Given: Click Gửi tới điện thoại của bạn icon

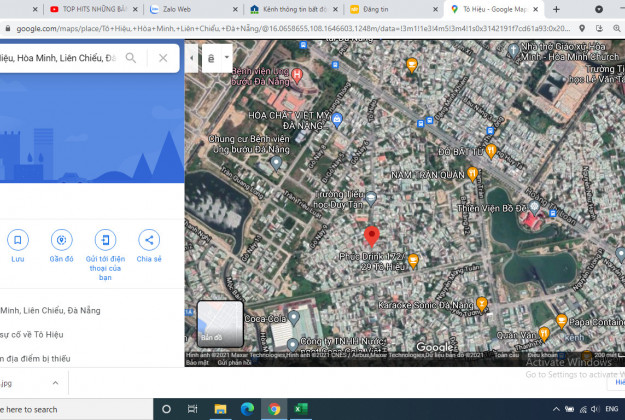Looking at the screenshot, I should tap(105, 240).
